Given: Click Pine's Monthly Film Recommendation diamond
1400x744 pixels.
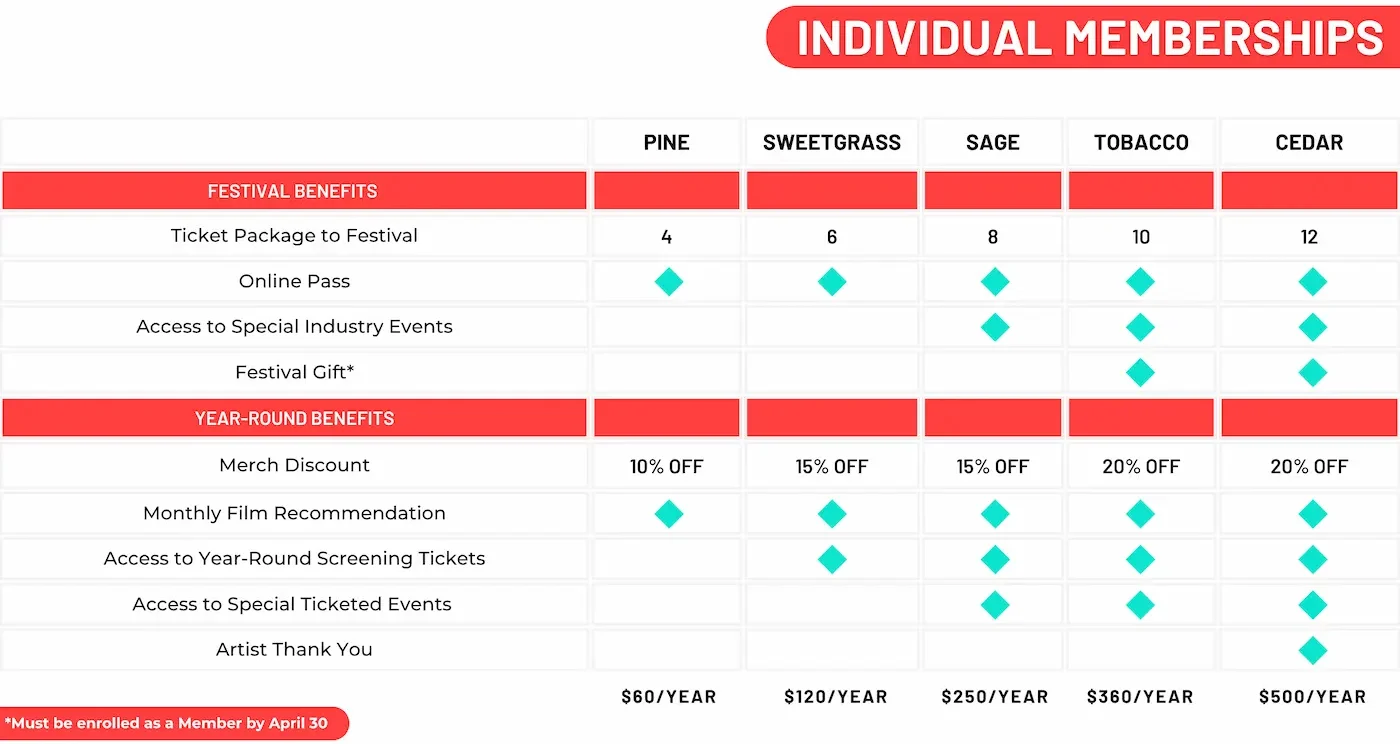Looking at the screenshot, I should (668, 514).
